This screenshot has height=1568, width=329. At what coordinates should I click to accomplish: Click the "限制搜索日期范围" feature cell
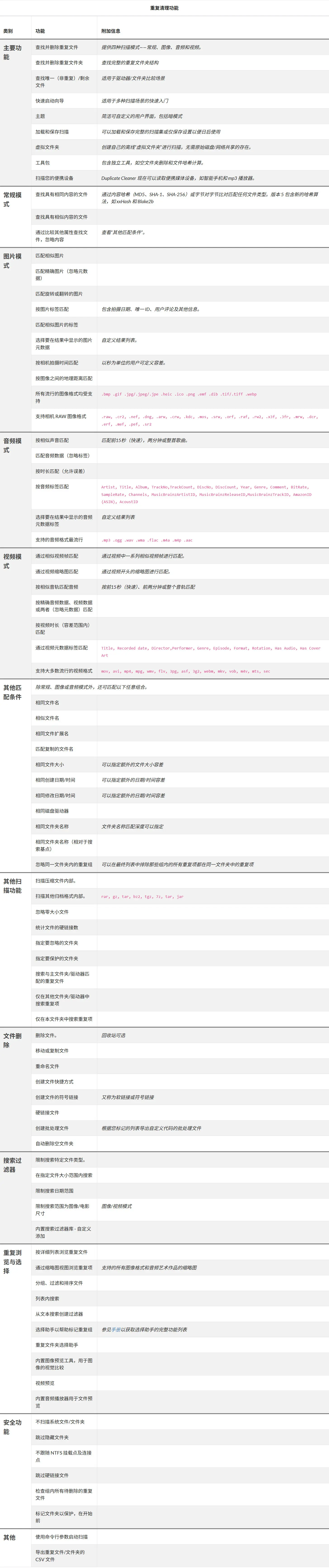(x=64, y=1191)
